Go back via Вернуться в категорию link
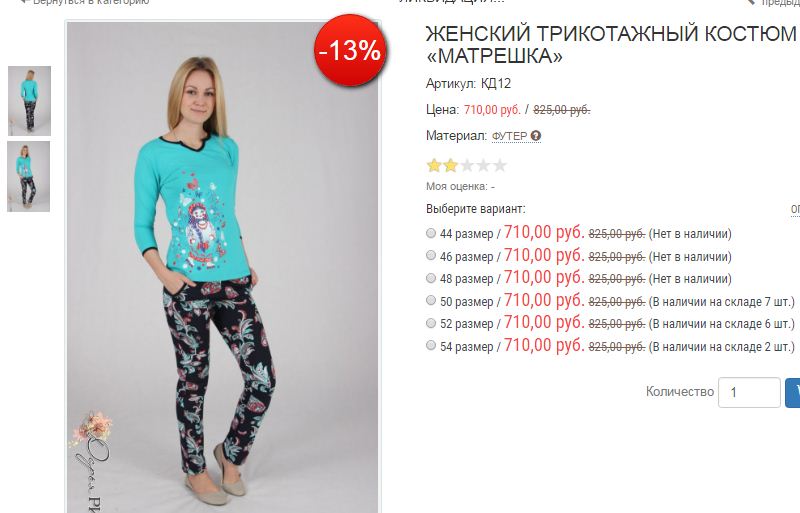Screen dimensions: 800x513 85,2
